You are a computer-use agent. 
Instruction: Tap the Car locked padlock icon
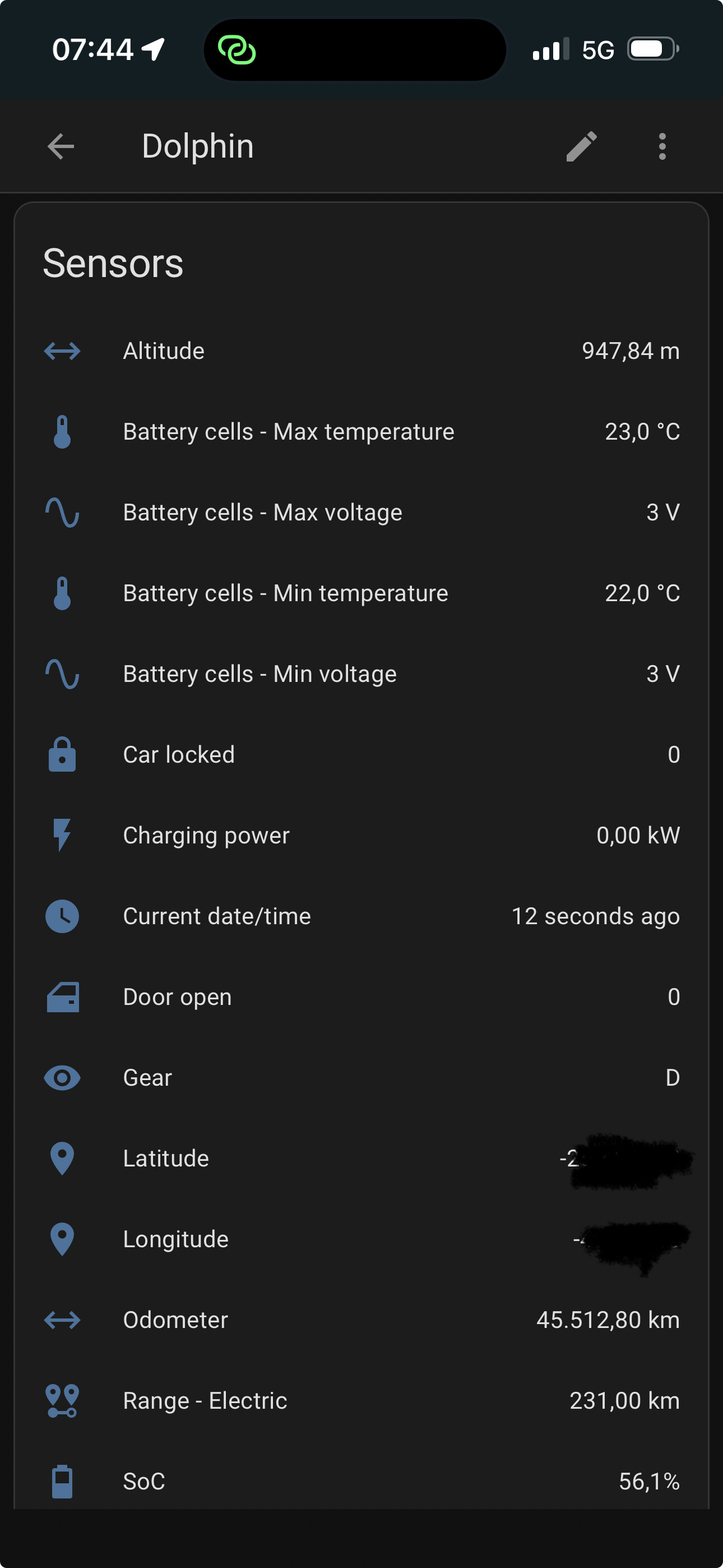point(62,755)
